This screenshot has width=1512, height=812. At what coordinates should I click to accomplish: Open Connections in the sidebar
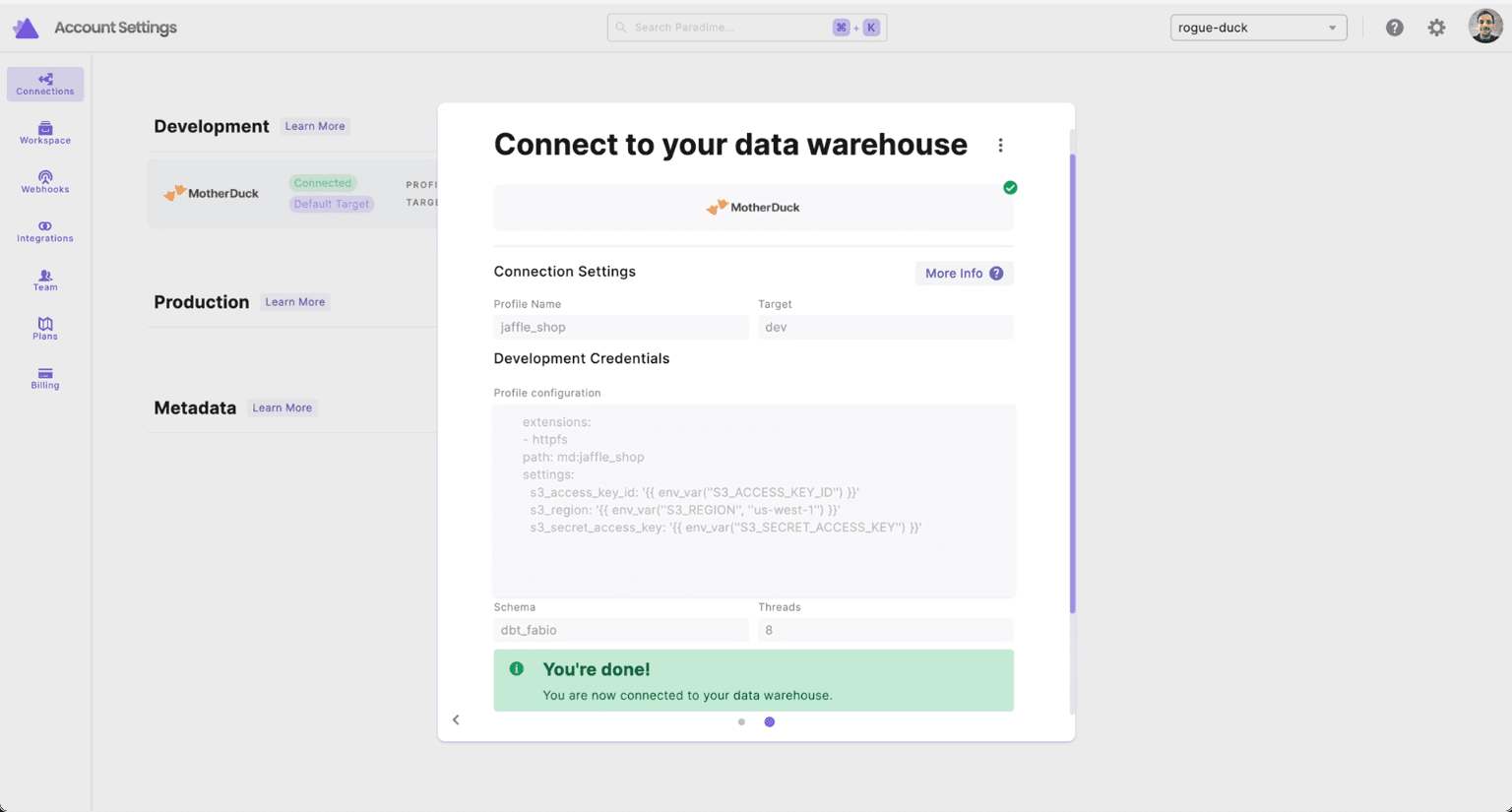(45, 85)
